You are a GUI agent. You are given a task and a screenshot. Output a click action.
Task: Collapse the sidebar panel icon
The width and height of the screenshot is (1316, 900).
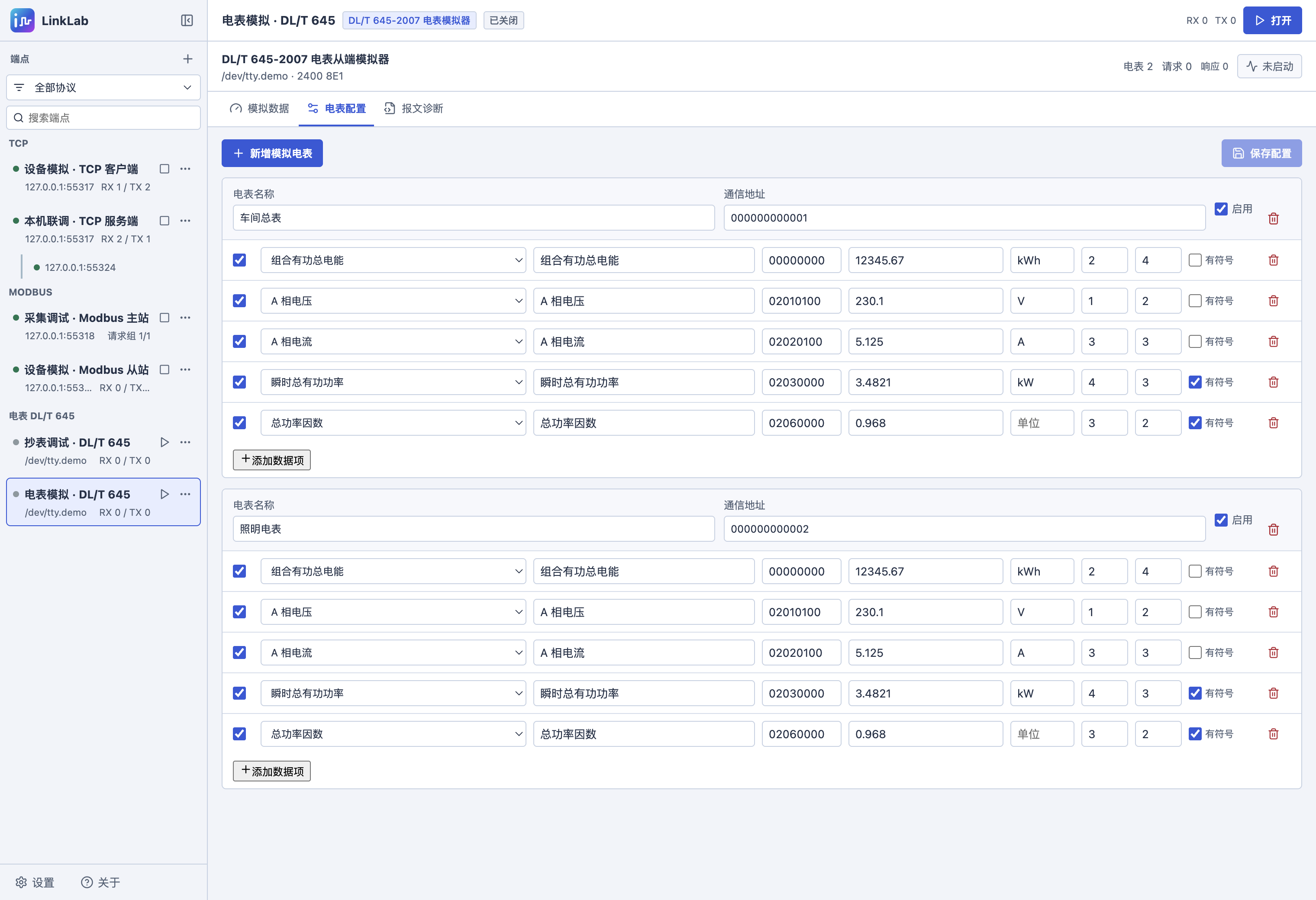point(187,20)
